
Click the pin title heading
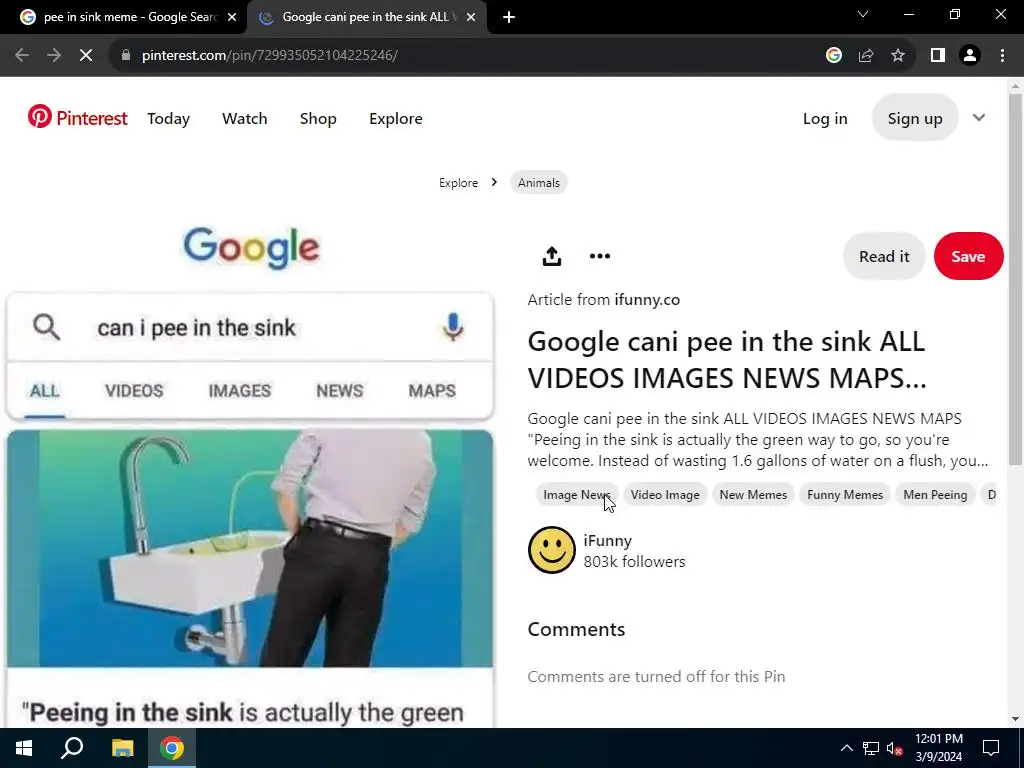pyautogui.click(x=727, y=360)
